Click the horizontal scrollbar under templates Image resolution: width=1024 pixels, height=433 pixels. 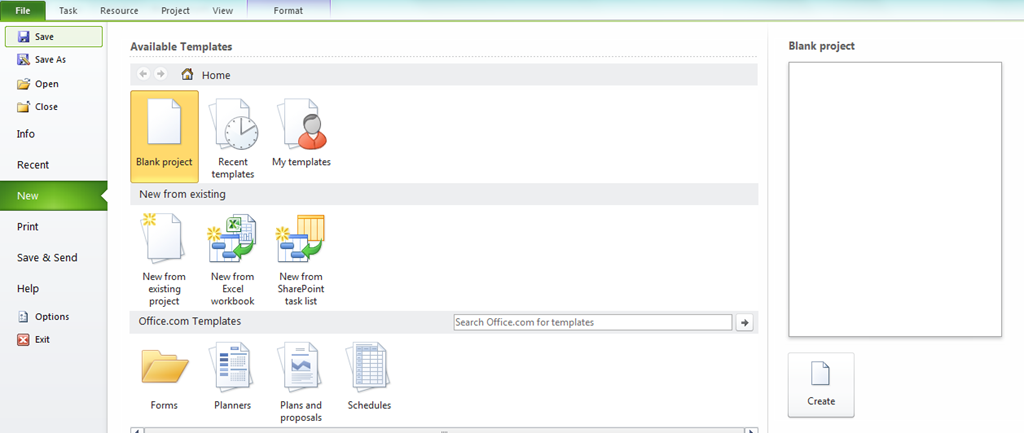click(x=445, y=429)
